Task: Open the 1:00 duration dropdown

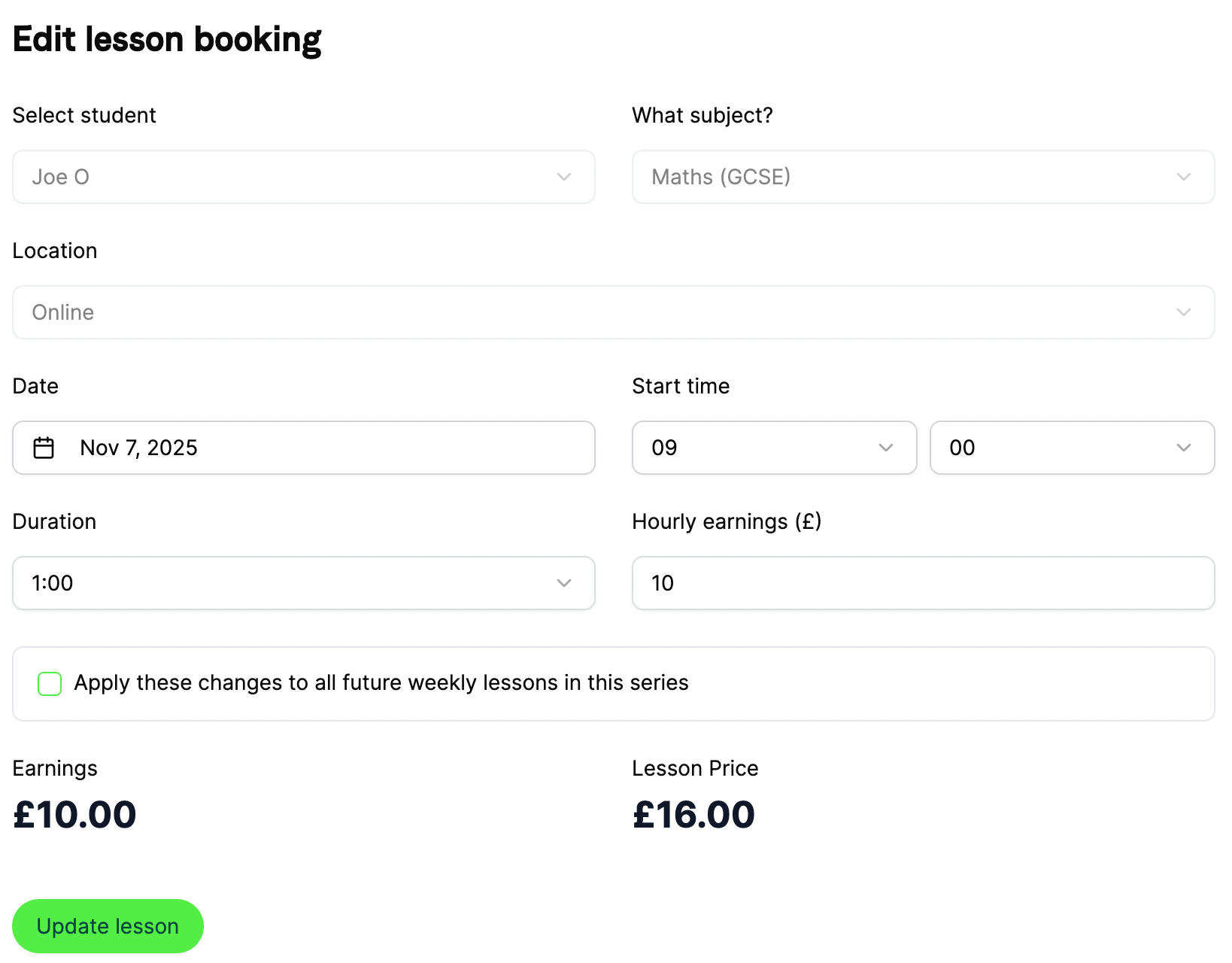Action: click(304, 583)
